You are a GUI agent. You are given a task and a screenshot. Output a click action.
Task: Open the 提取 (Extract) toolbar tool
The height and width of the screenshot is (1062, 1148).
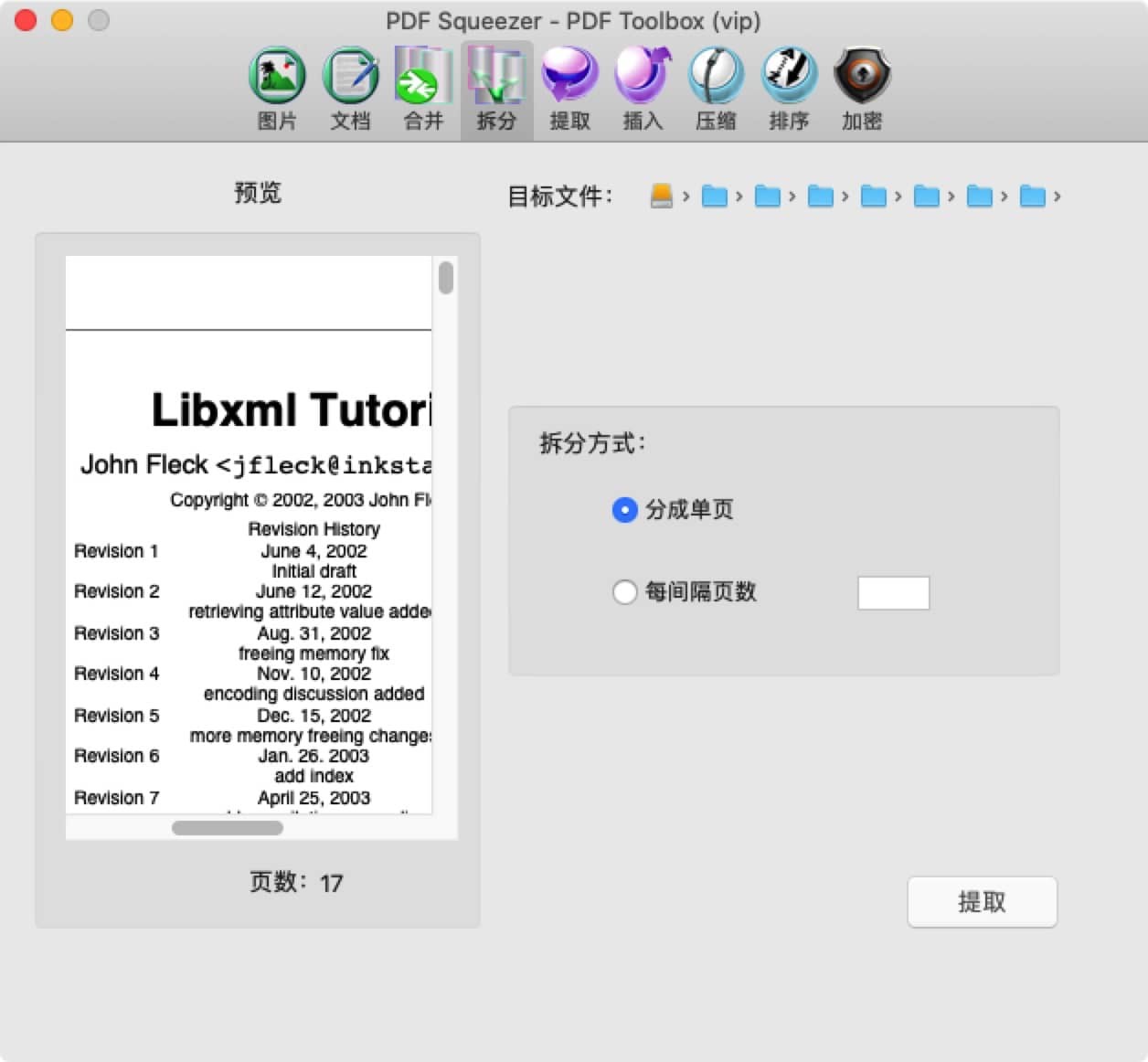coord(569,89)
